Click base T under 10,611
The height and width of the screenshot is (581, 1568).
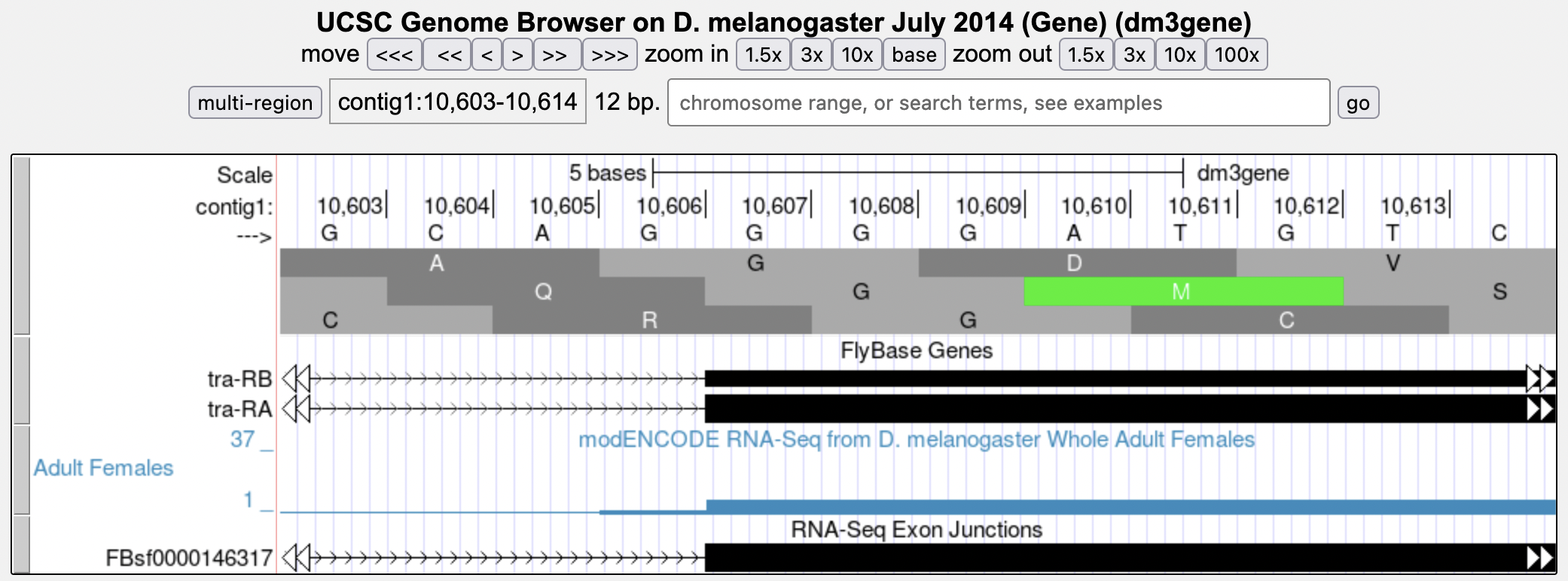point(1180,233)
